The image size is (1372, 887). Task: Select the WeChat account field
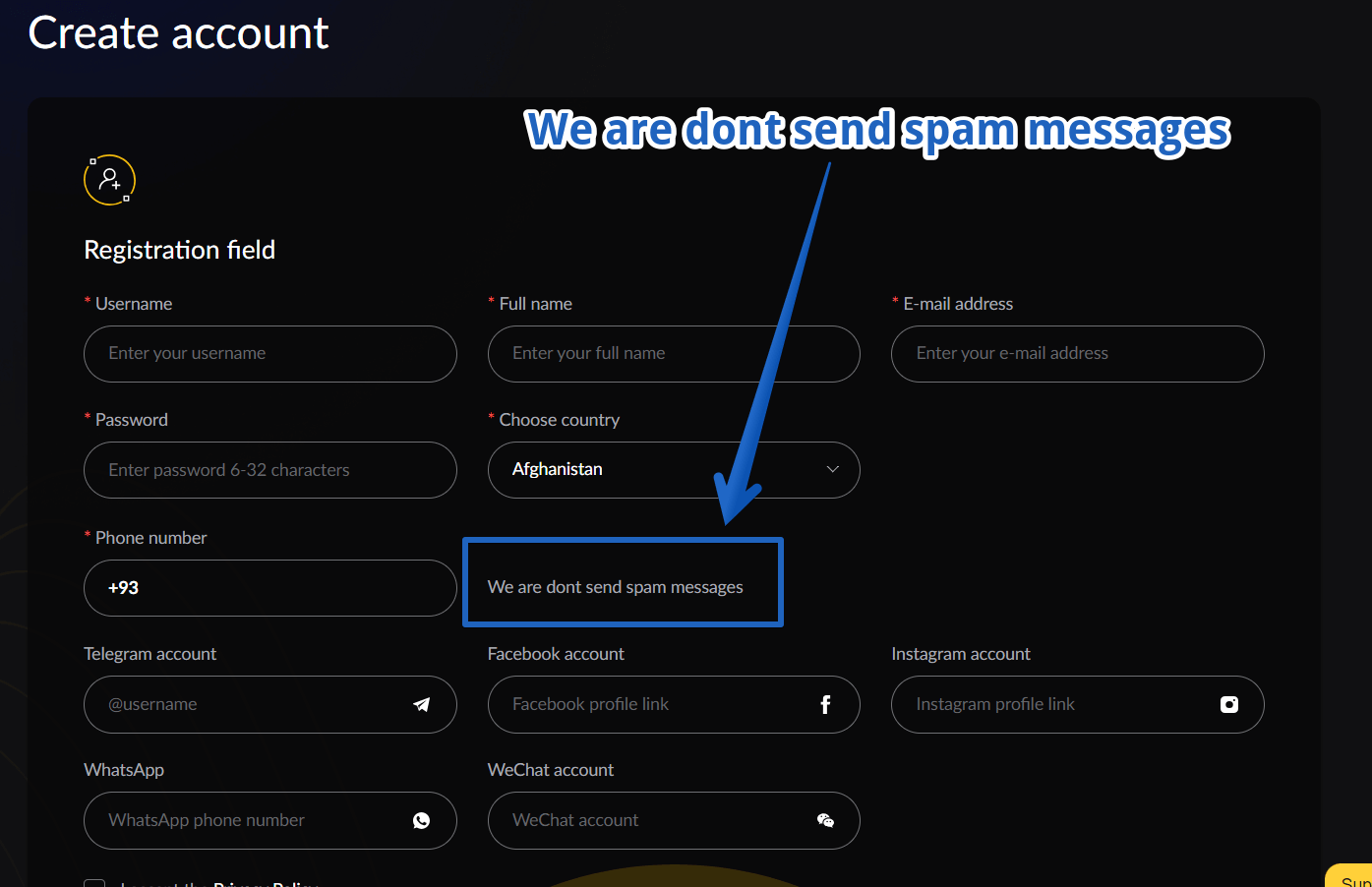click(x=674, y=820)
